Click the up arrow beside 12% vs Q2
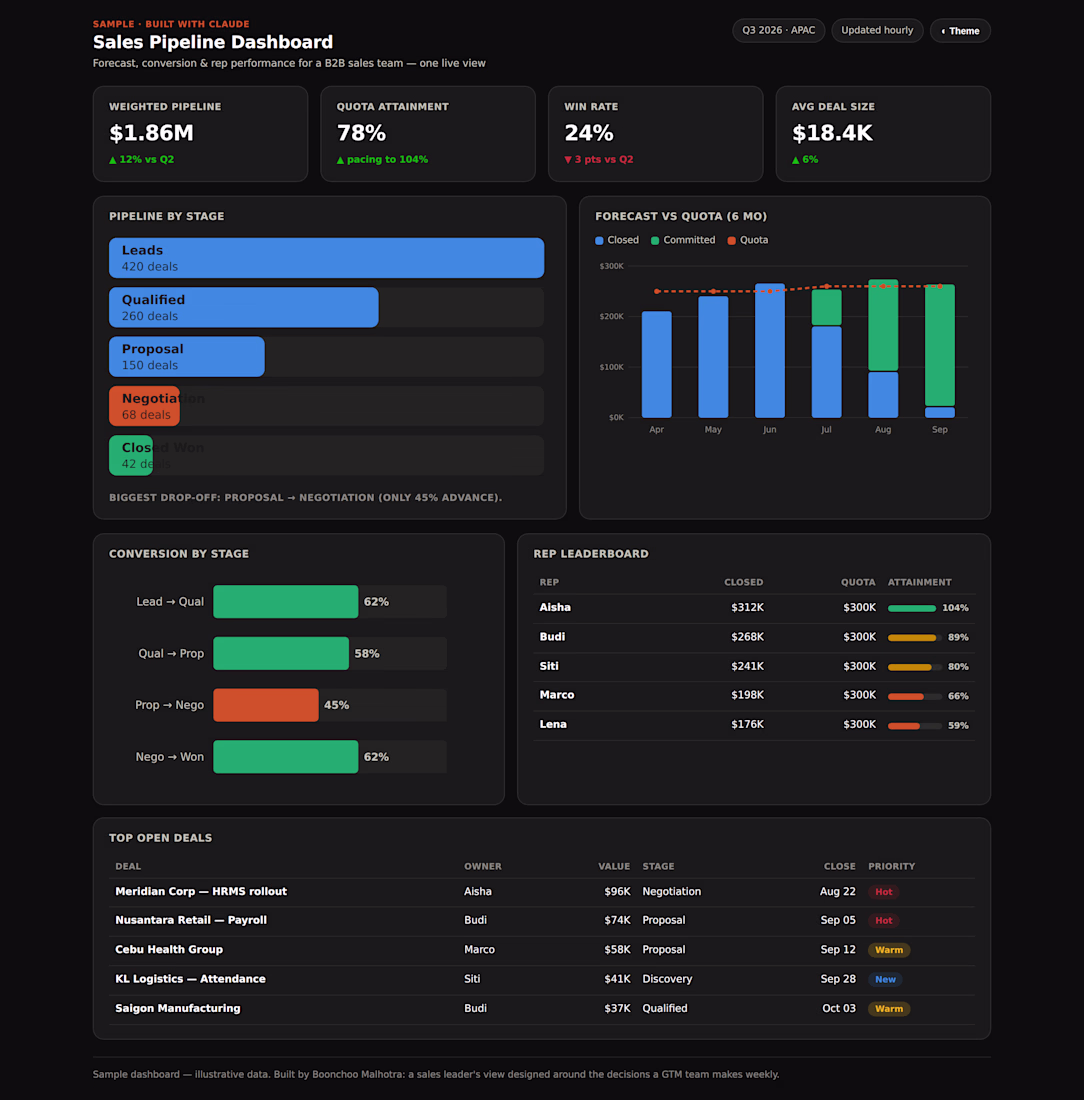This screenshot has width=1084, height=1100. point(113,160)
